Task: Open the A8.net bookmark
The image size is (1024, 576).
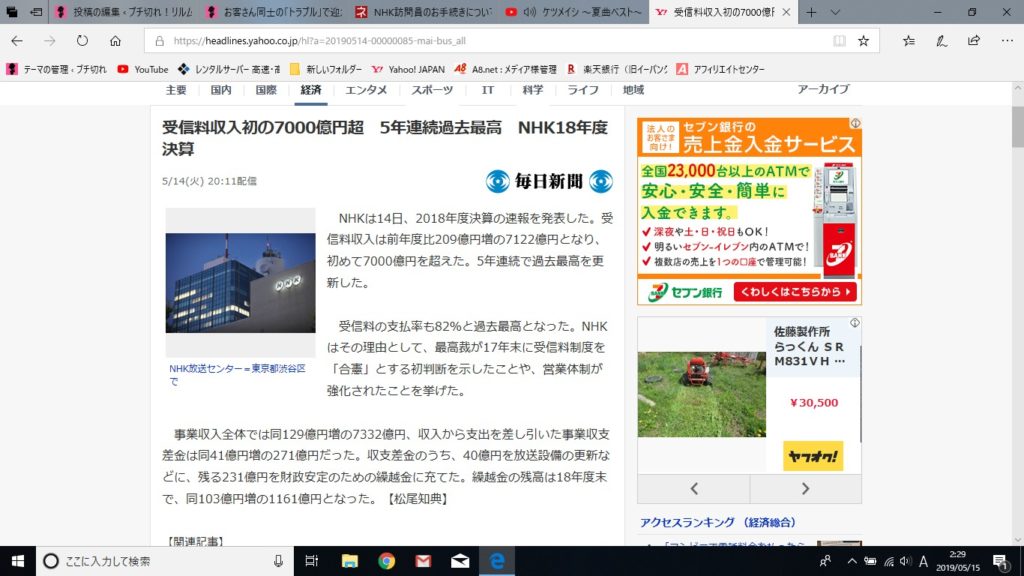Action: coord(505,69)
